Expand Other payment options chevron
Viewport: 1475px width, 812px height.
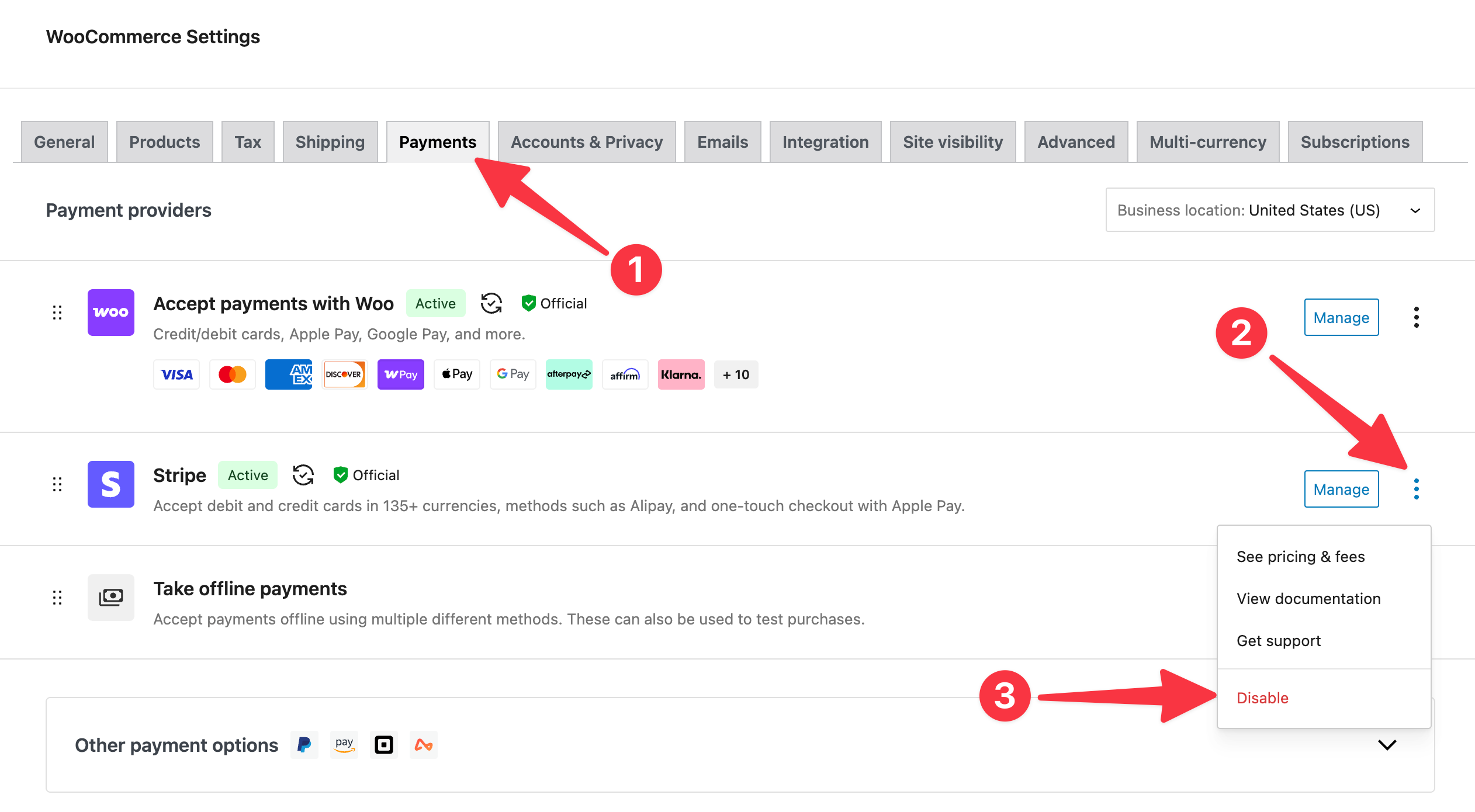coord(1387,745)
